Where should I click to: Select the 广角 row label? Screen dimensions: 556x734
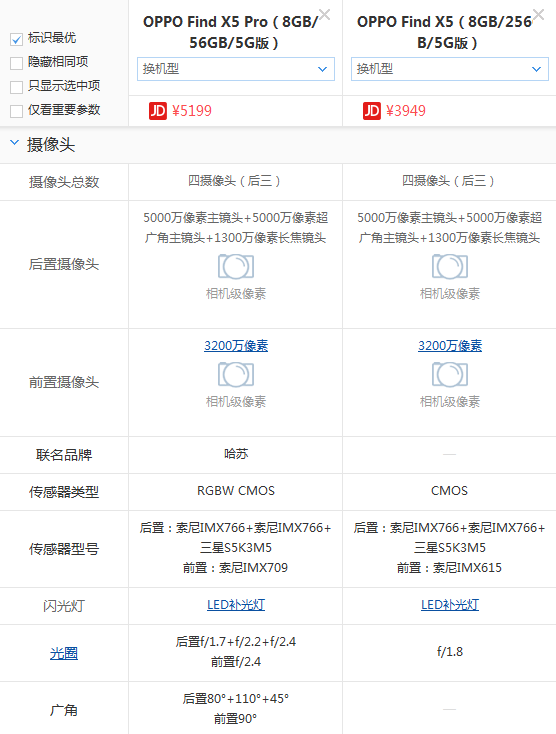coord(64,710)
